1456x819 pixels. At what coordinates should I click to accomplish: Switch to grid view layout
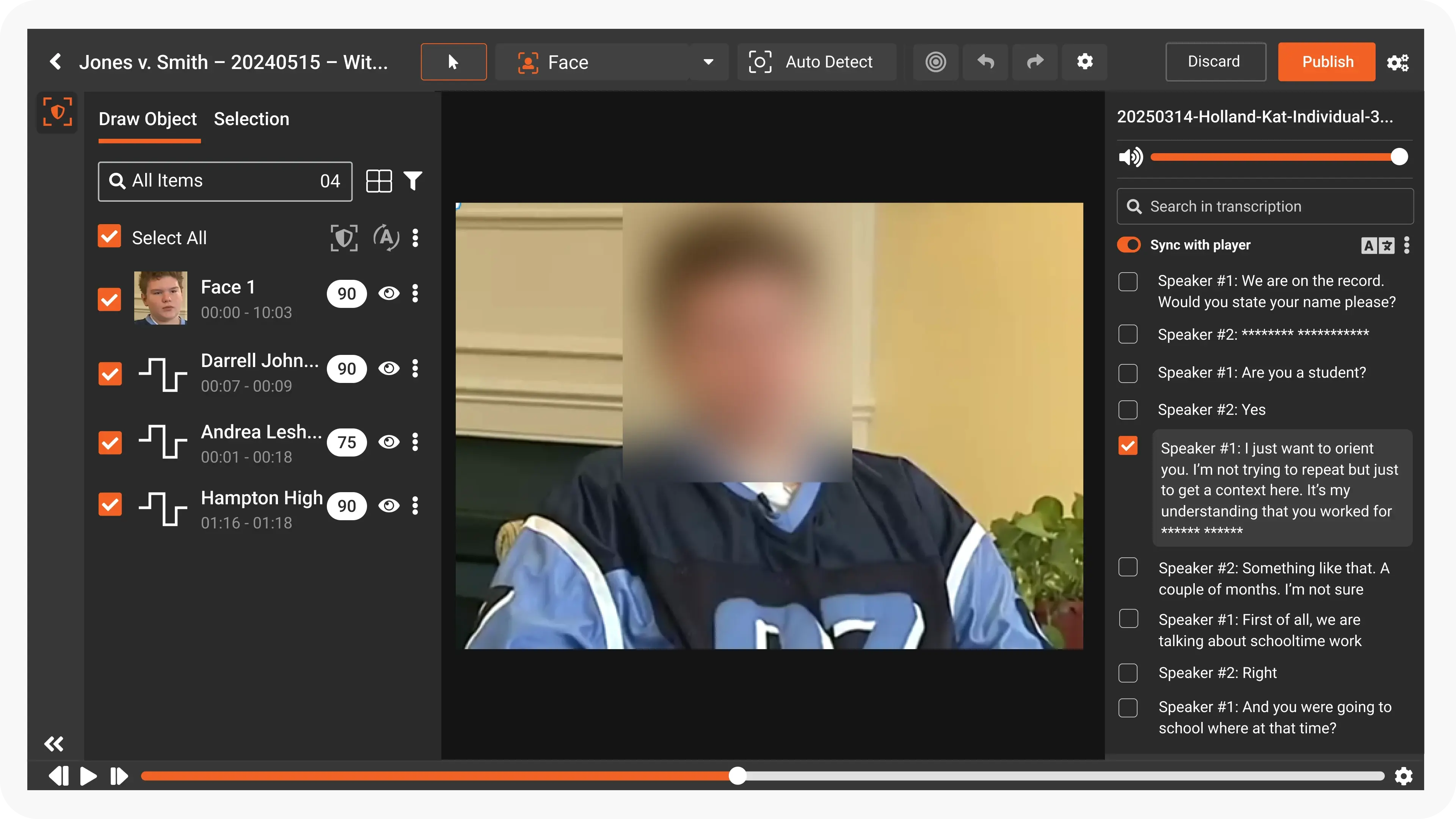click(x=379, y=181)
